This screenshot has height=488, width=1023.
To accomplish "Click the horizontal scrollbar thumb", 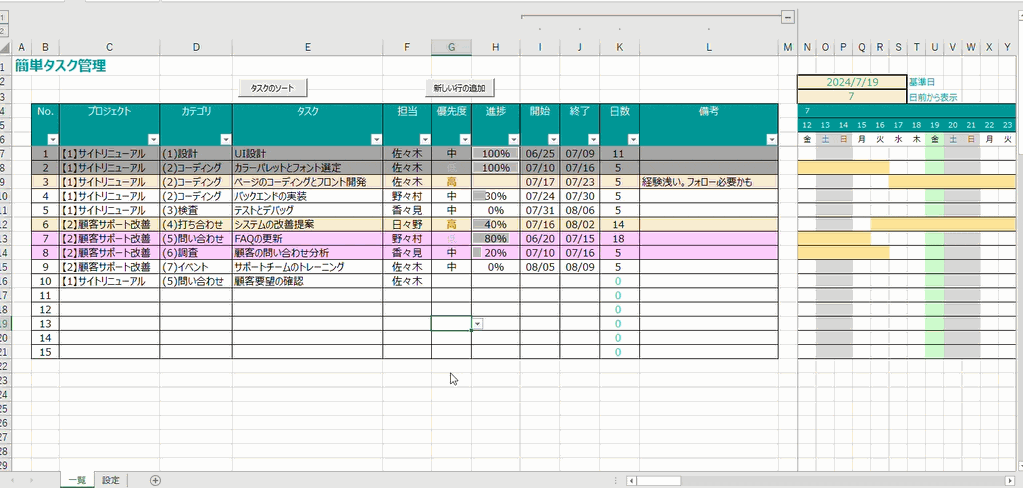I will [660, 481].
